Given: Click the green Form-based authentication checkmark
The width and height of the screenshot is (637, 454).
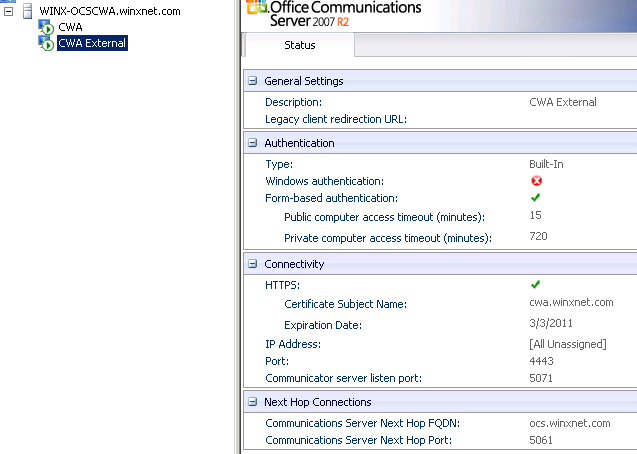Looking at the screenshot, I should pyautogui.click(x=535, y=197).
